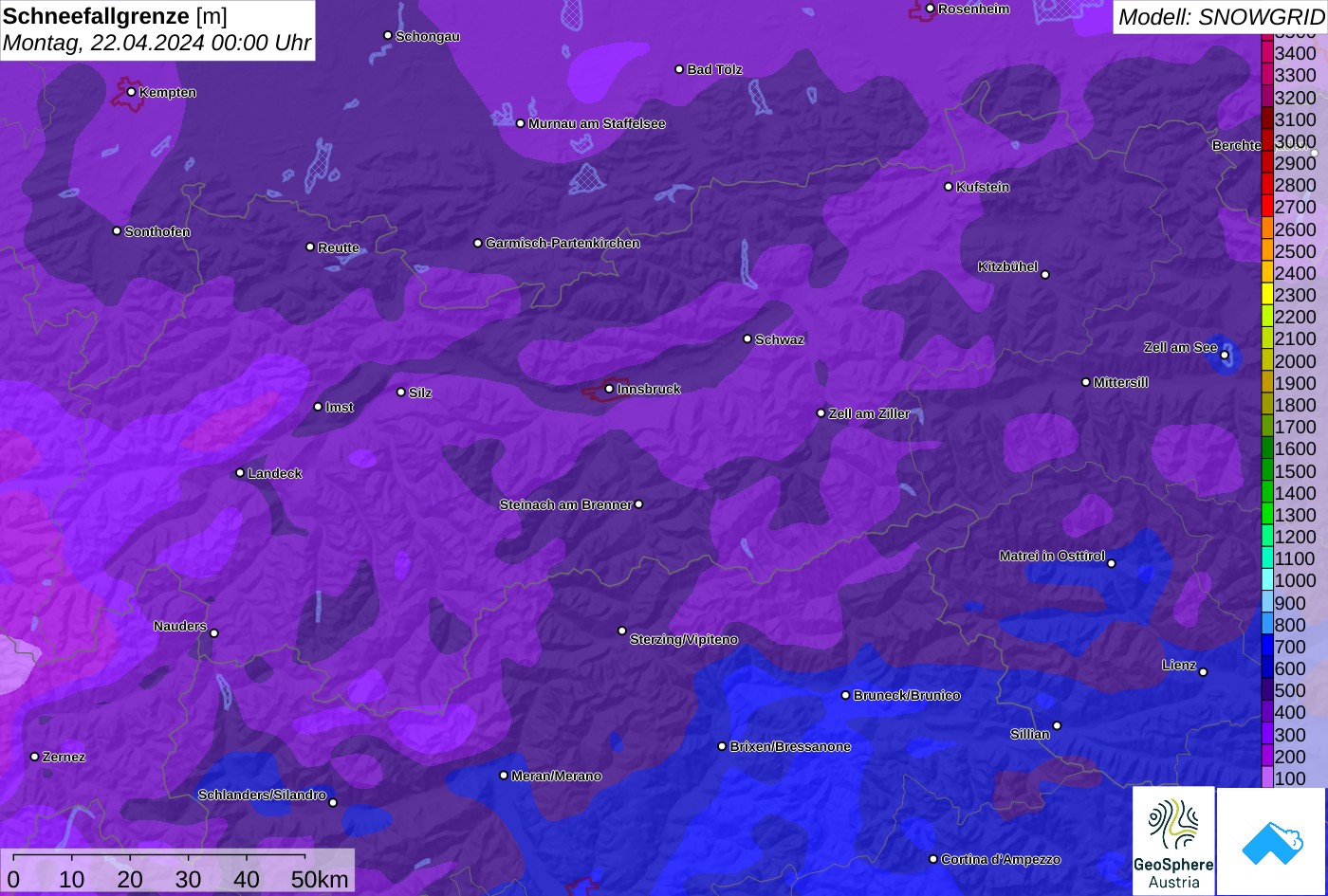
Task: Click the 3400 legend value label
Action: [x=1296, y=53]
